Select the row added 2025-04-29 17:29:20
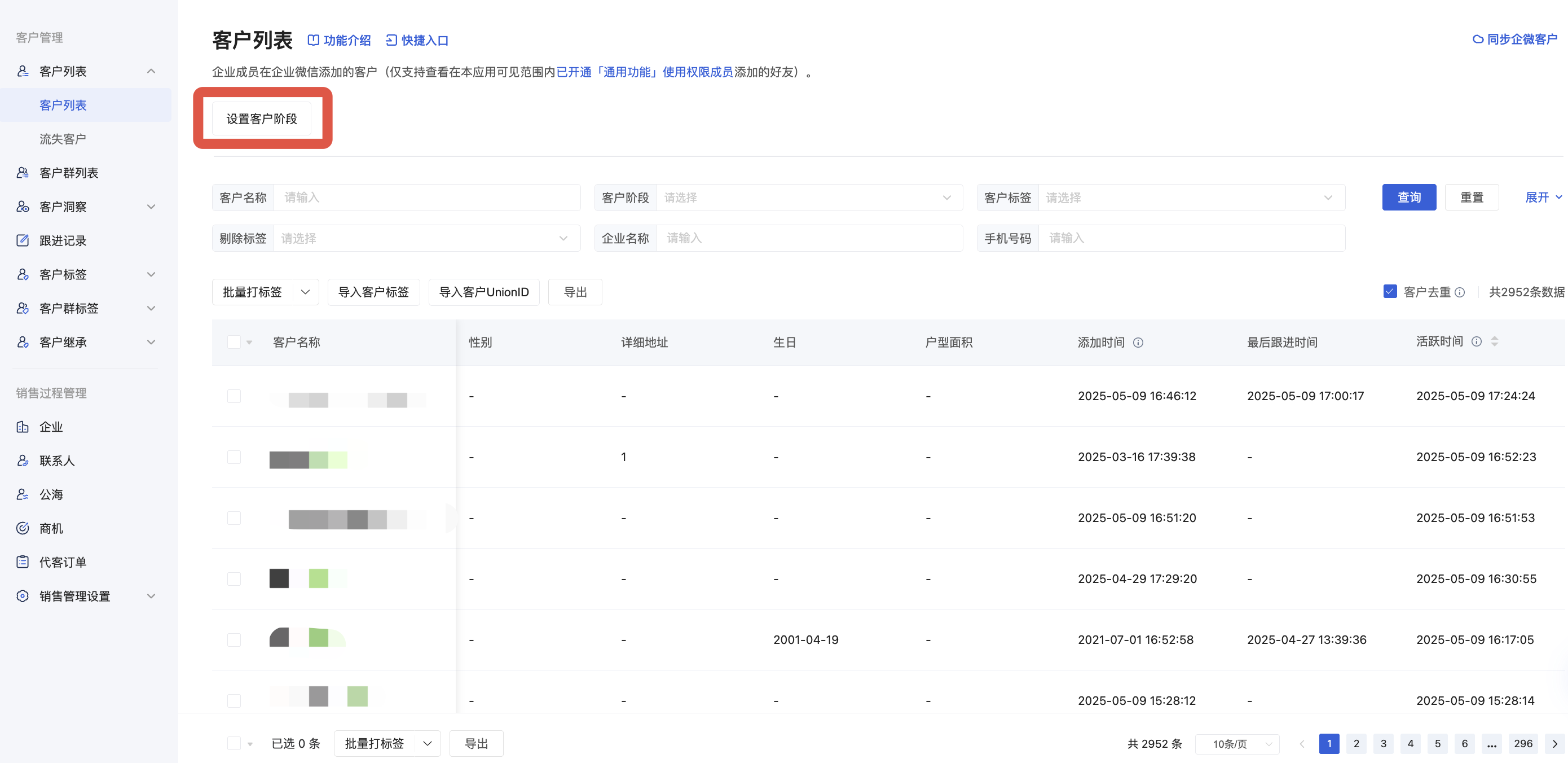 (234, 579)
